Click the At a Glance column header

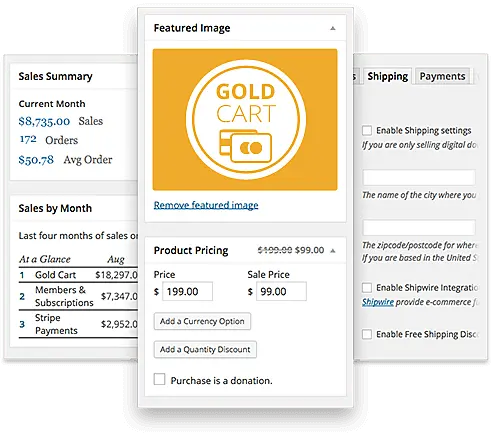coord(45,259)
